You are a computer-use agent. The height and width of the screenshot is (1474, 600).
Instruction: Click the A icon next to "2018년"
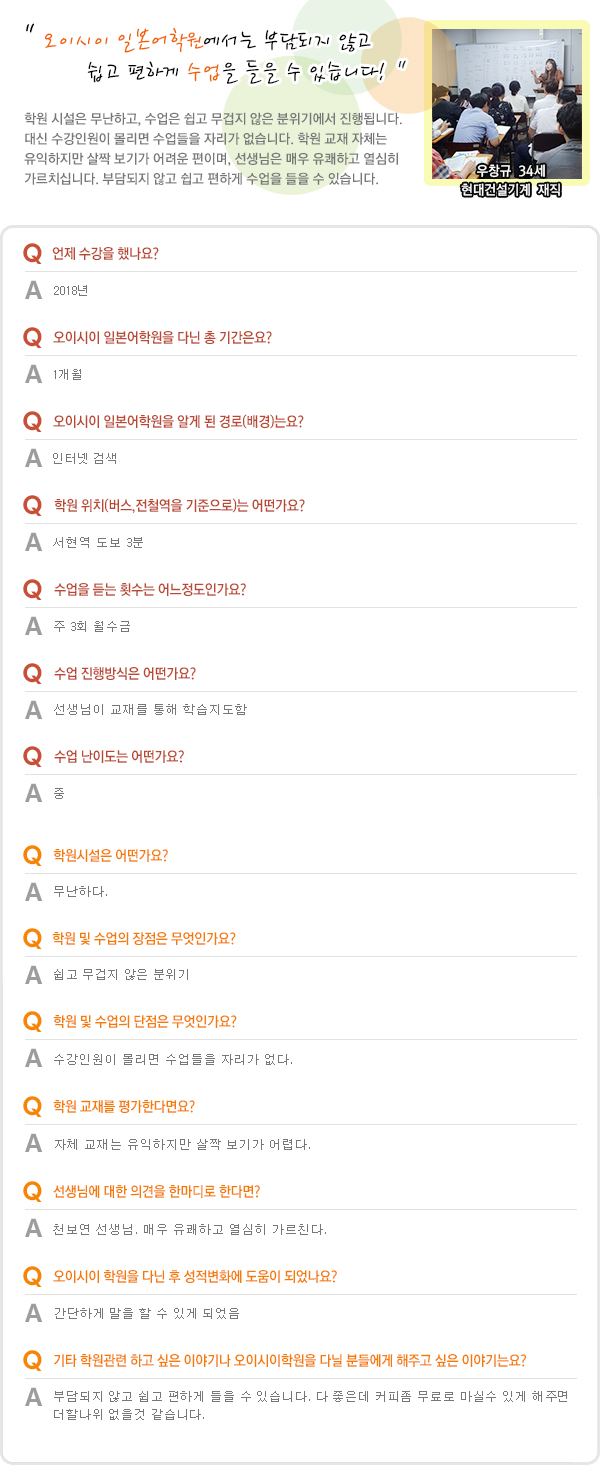point(33,290)
